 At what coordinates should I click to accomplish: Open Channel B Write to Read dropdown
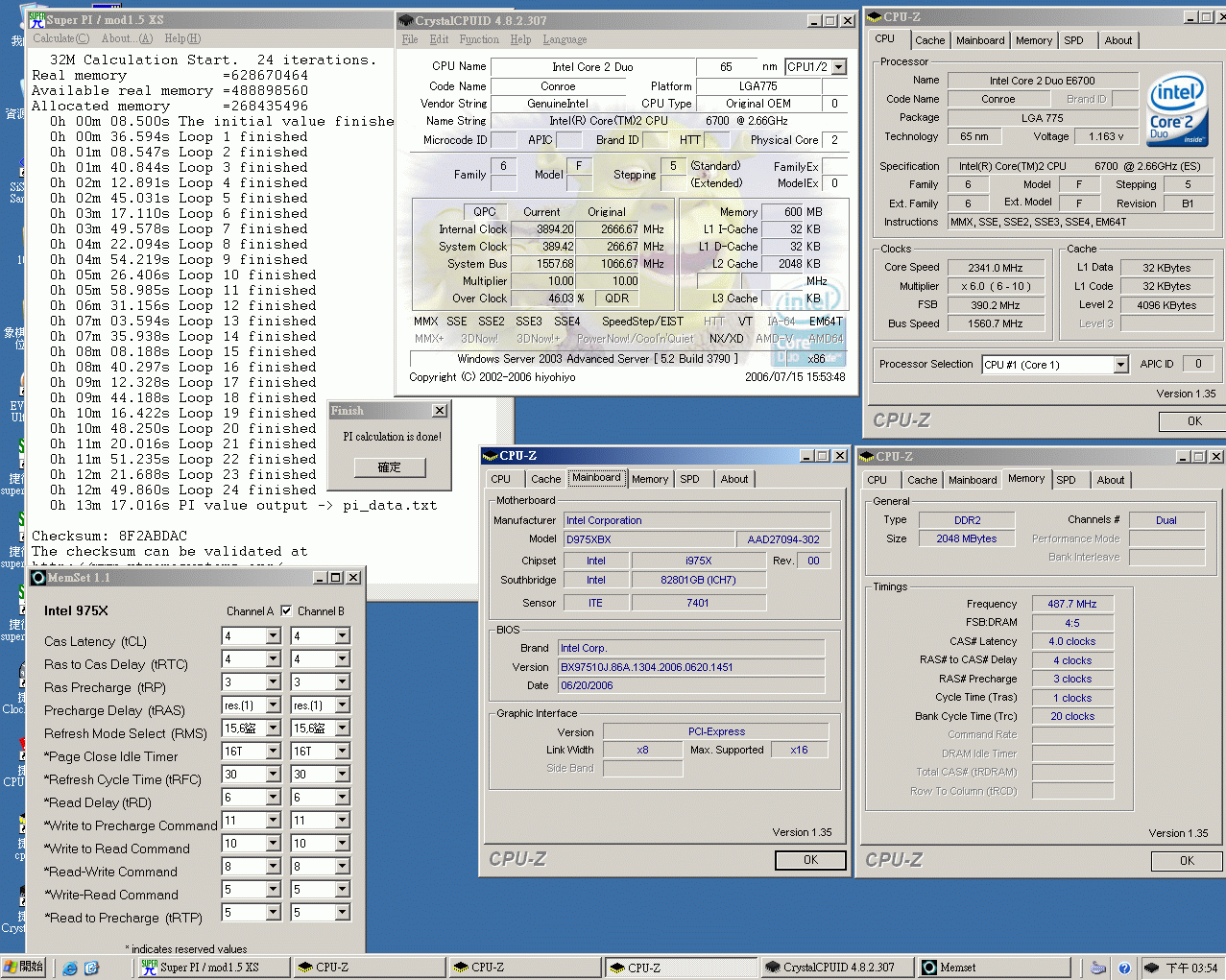pyautogui.click(x=343, y=843)
